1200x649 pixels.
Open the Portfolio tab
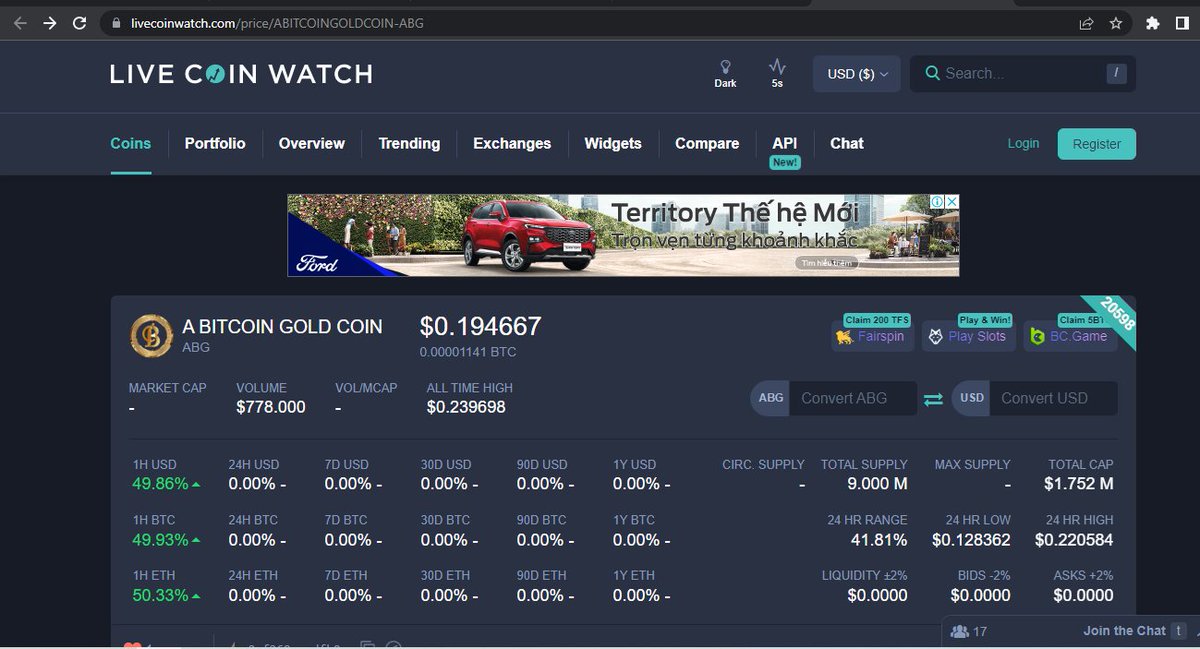point(215,143)
